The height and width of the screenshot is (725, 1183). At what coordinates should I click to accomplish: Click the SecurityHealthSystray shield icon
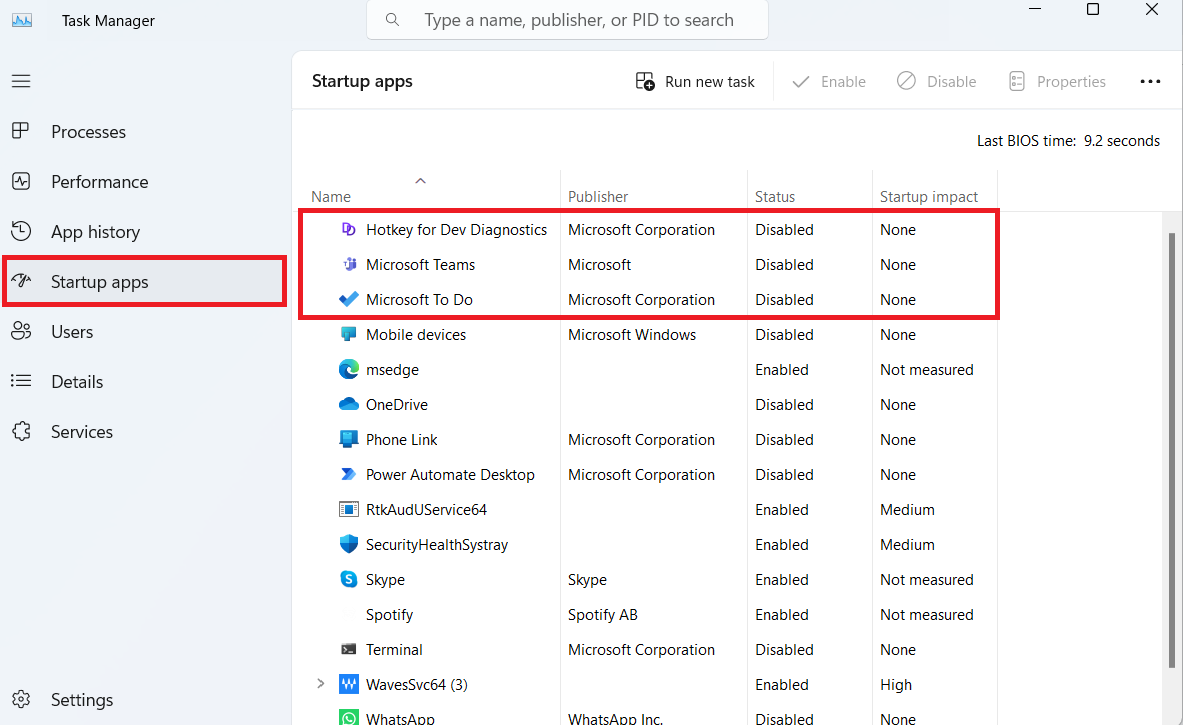349,544
